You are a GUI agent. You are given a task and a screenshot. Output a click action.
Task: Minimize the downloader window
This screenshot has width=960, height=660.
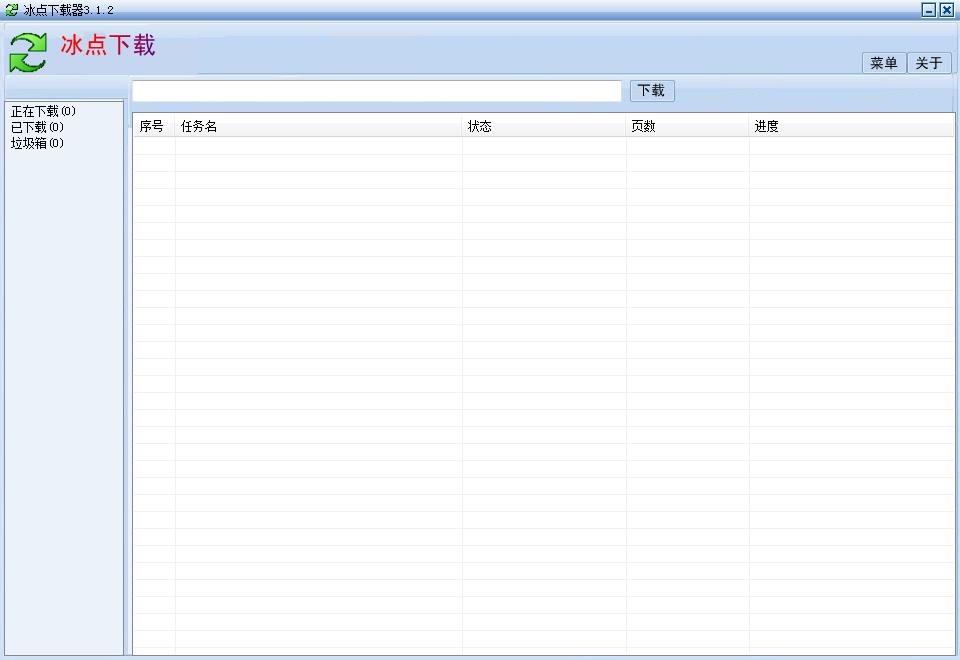pyautogui.click(x=929, y=9)
